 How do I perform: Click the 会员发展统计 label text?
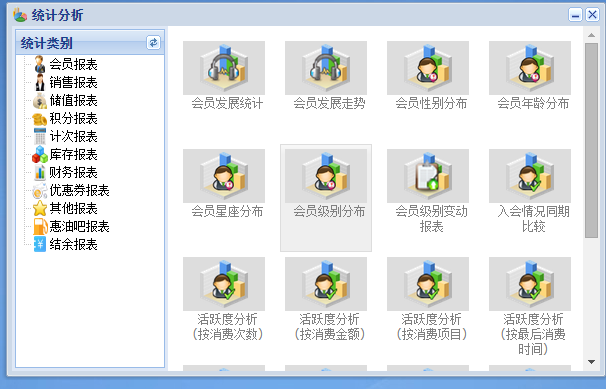pyautogui.click(x=227, y=104)
